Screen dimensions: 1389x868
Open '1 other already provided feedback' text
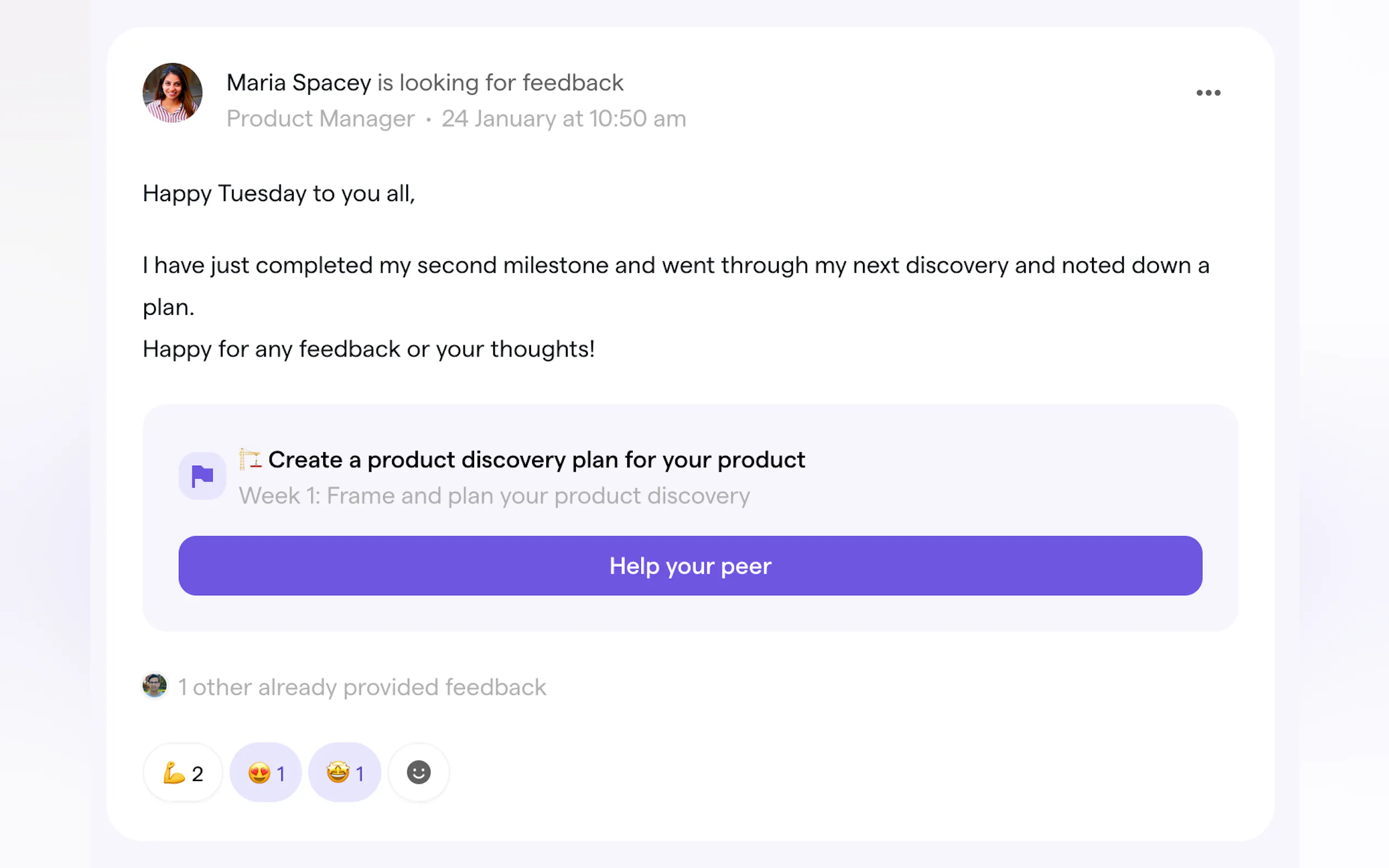[x=363, y=687]
